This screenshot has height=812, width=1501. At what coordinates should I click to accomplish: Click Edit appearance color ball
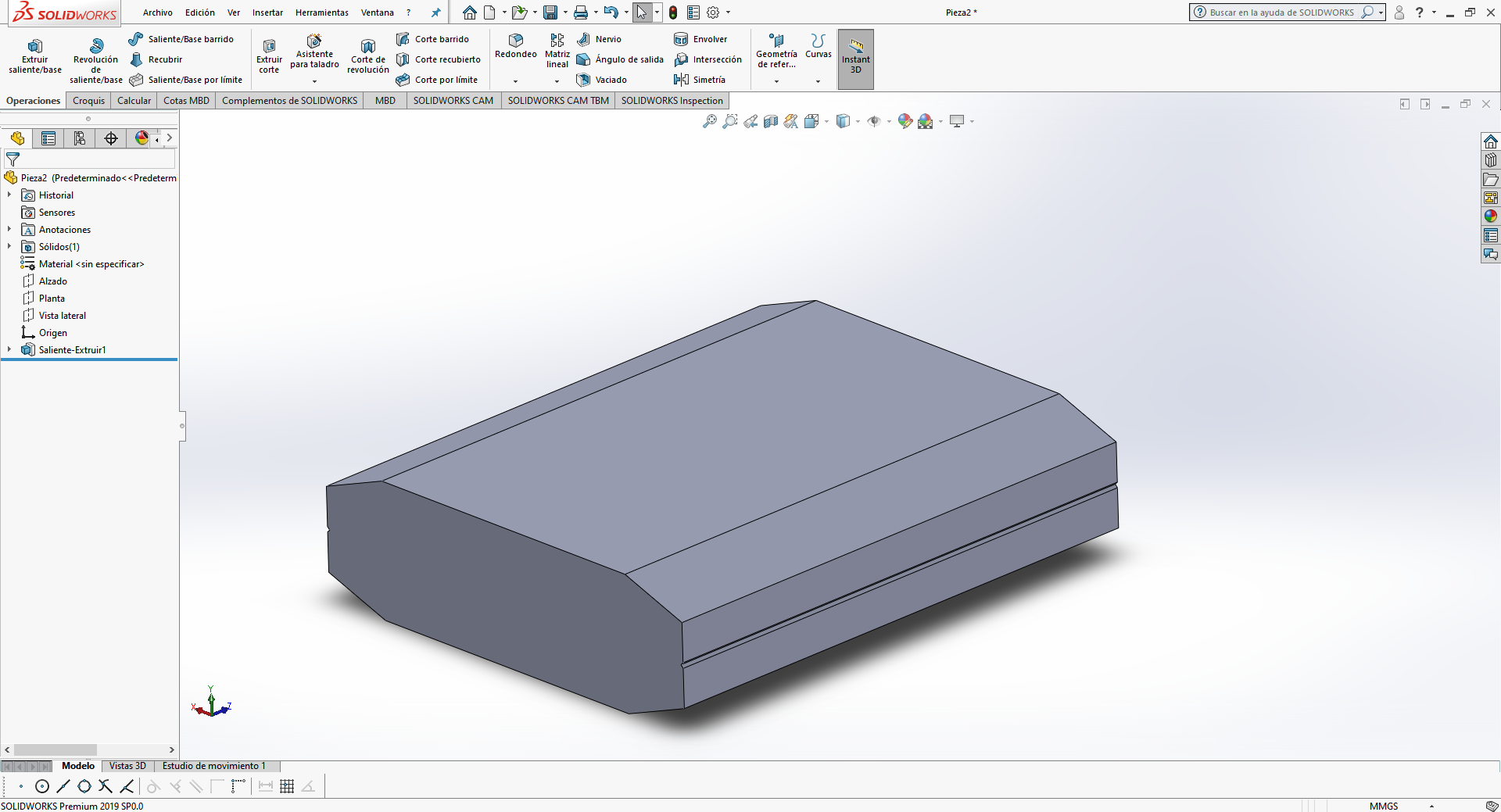(905, 121)
